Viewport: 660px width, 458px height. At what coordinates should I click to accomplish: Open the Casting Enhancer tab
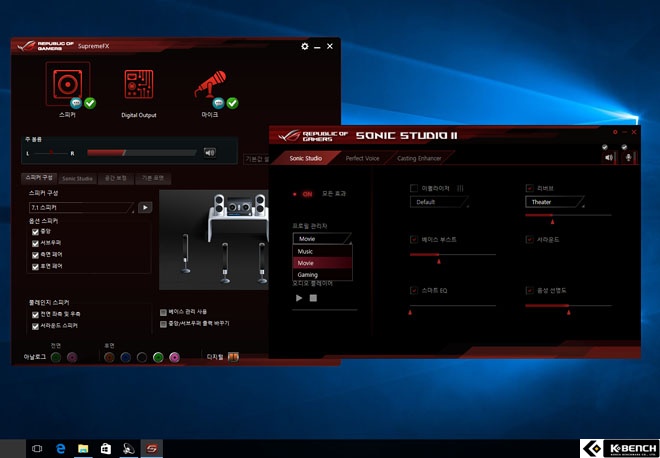click(419, 159)
